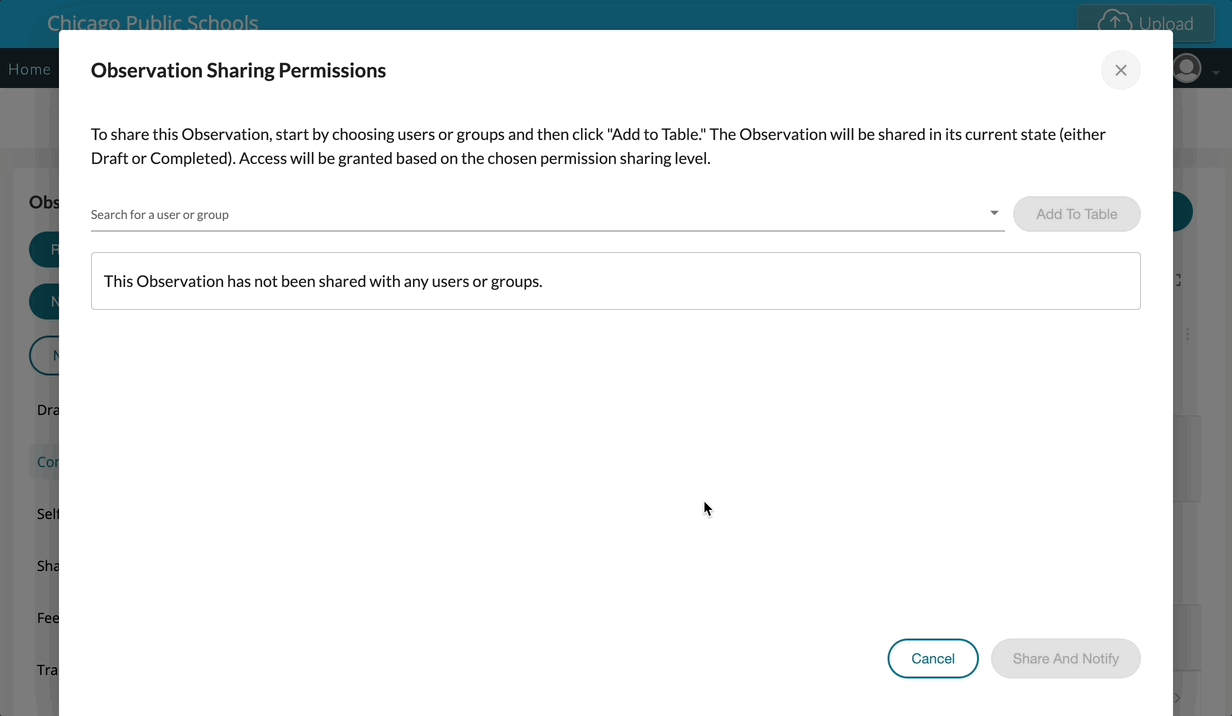
Task: Click the Chicago Public Schools header title
Action: pyautogui.click(x=152, y=23)
